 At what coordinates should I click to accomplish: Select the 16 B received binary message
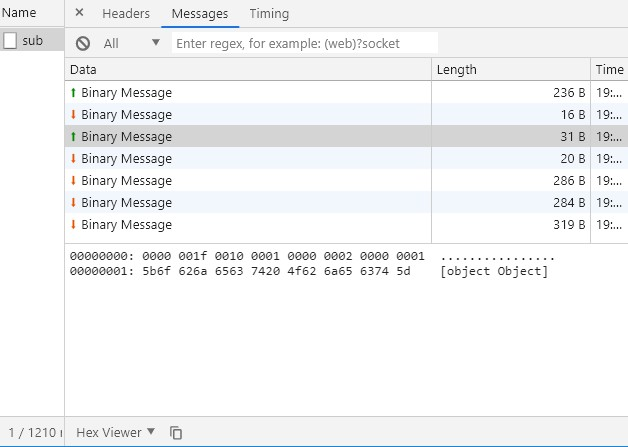tap(126, 115)
